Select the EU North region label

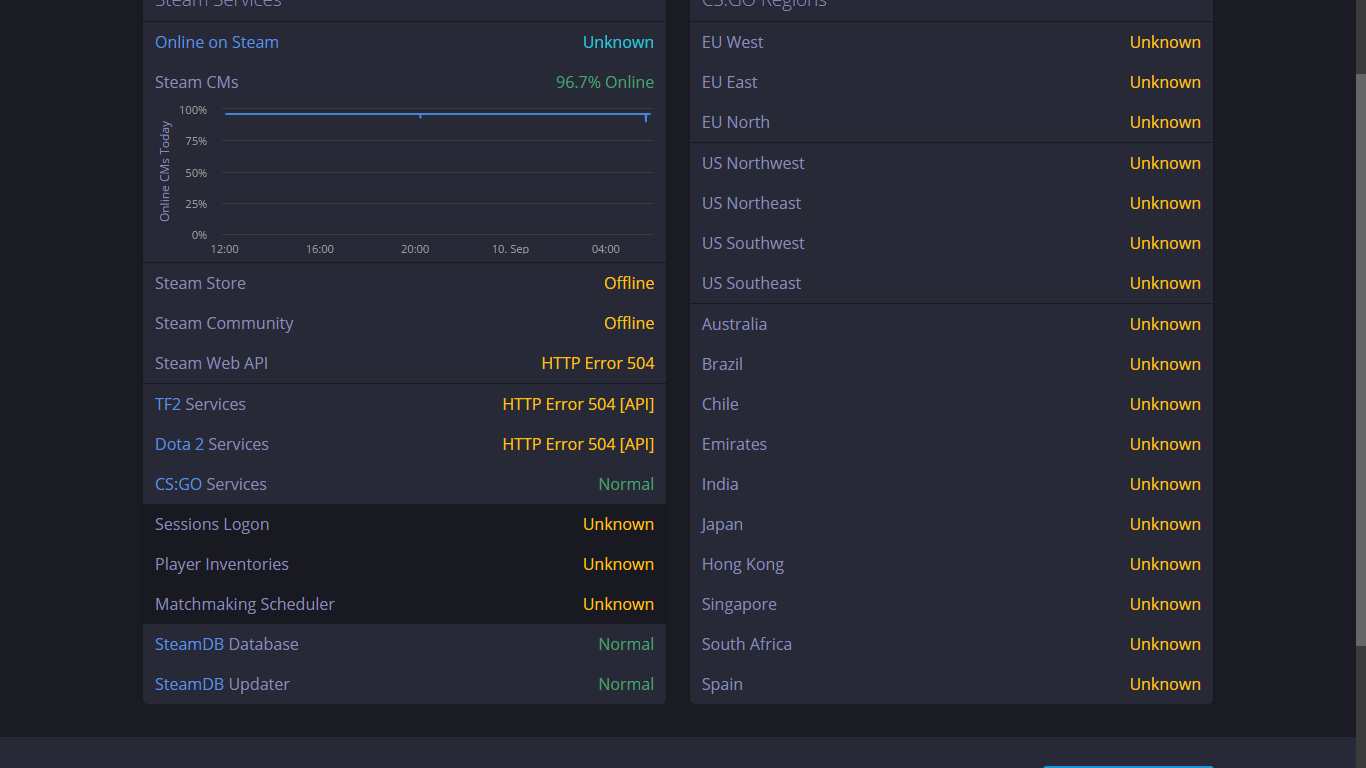736,122
